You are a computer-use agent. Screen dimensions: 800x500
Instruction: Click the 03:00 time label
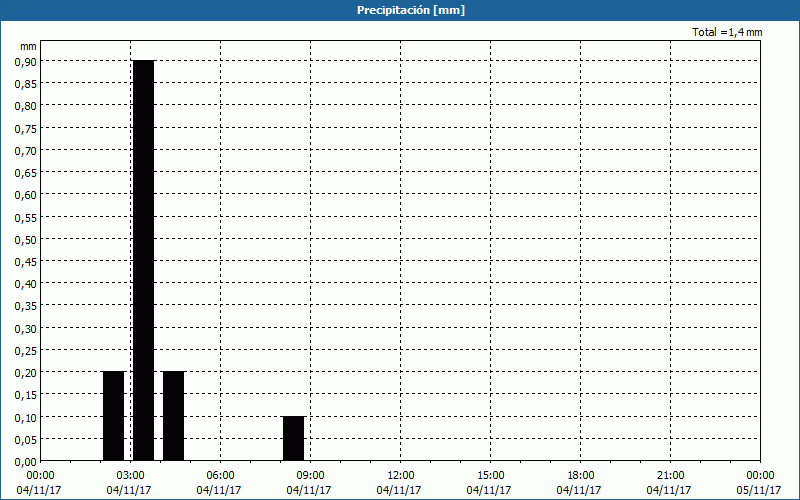tap(130, 476)
